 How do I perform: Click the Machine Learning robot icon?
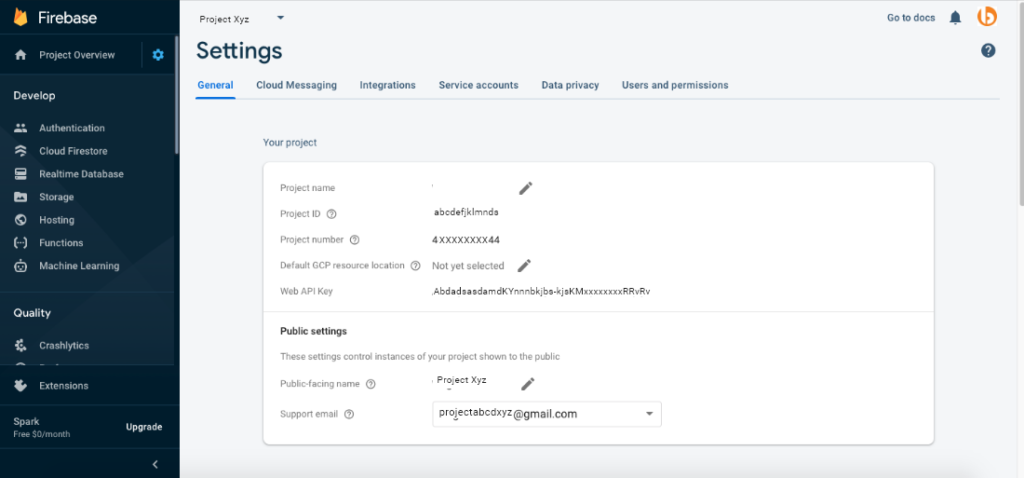pos(20,266)
